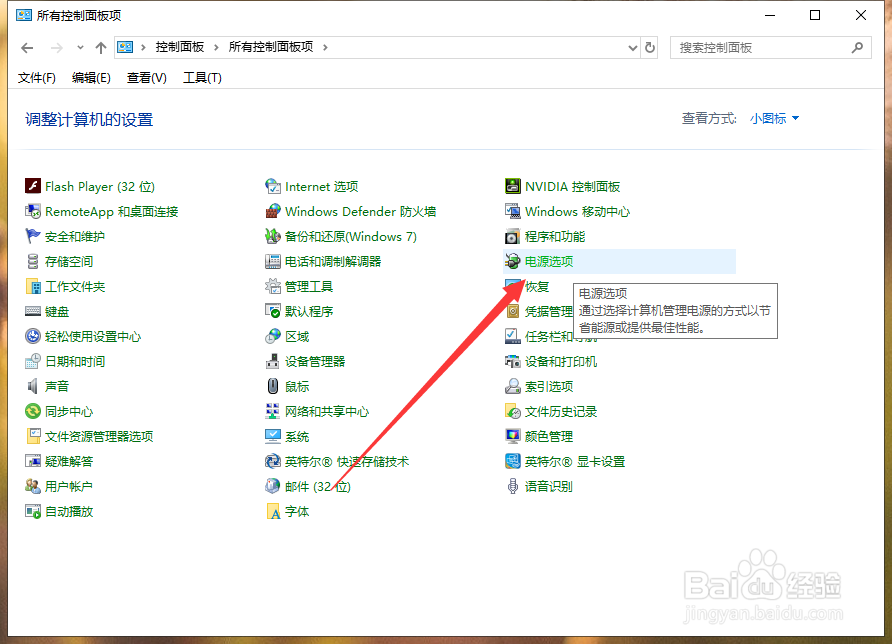Click the 文件历史记录 icon
The image size is (892, 644).
click(x=513, y=411)
